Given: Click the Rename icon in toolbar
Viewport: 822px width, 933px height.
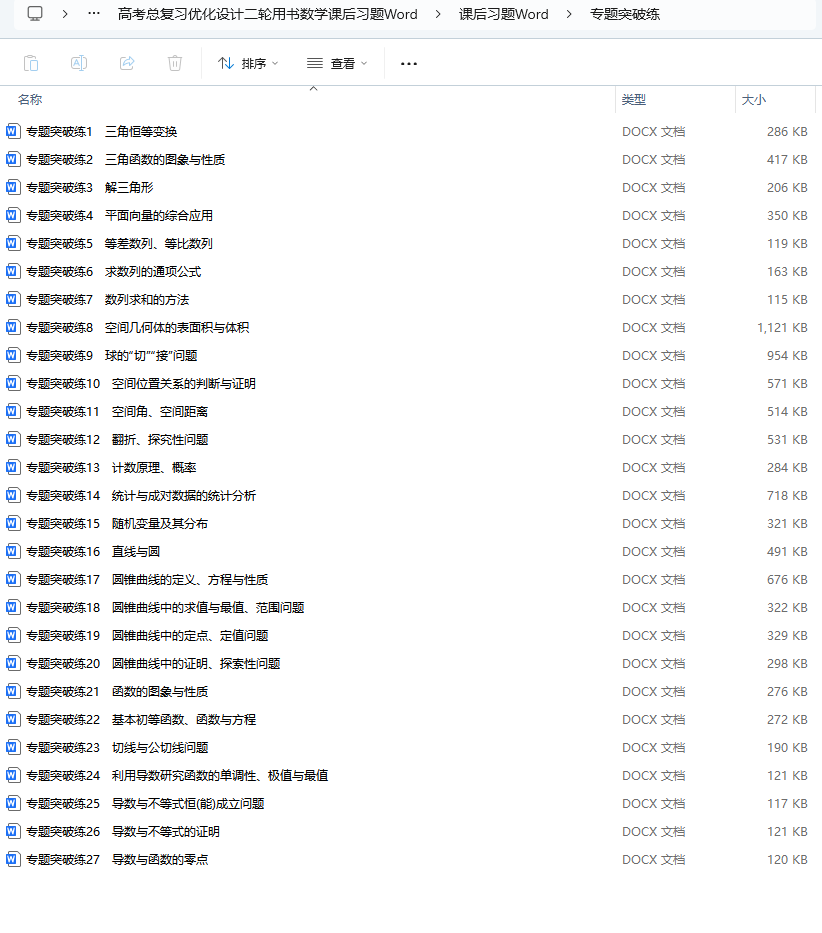Looking at the screenshot, I should pyautogui.click(x=79, y=63).
